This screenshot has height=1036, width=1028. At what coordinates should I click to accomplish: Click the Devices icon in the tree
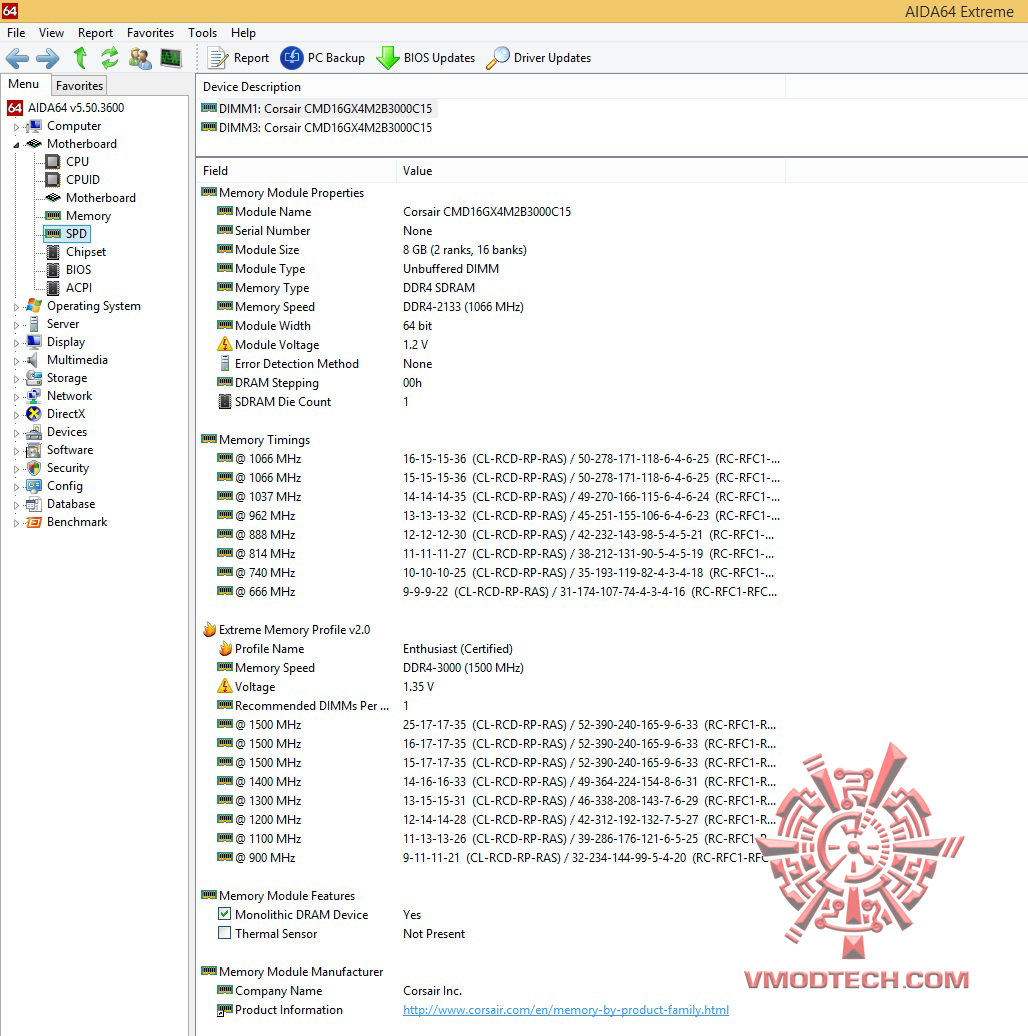click(34, 432)
